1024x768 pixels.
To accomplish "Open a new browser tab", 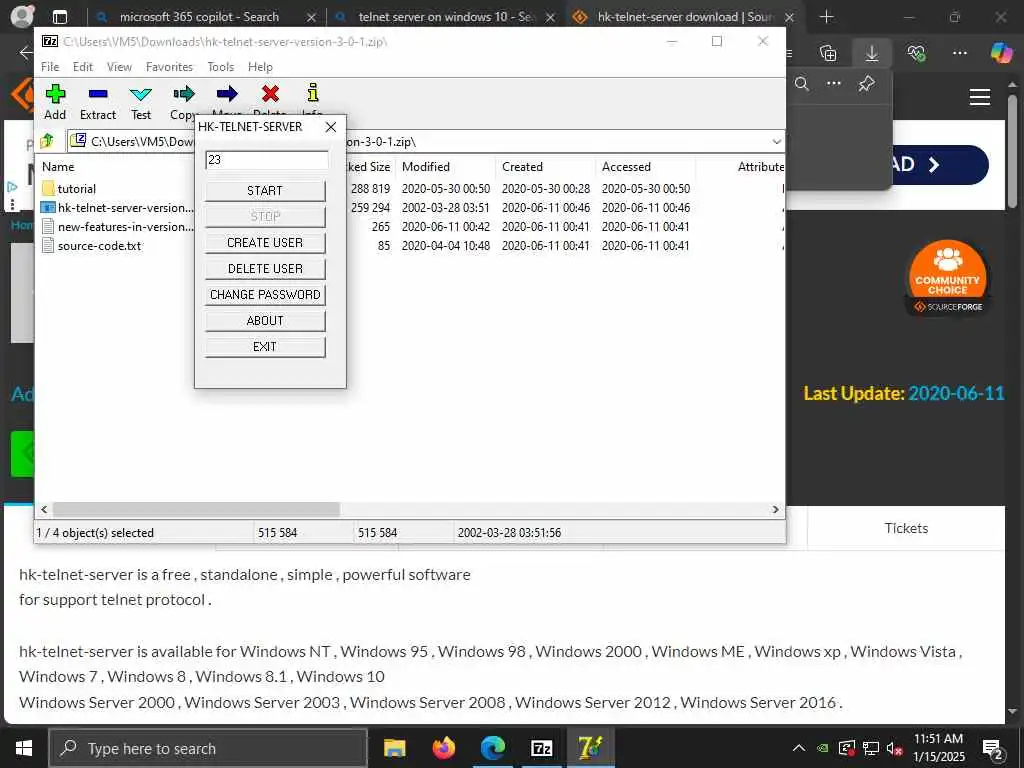I will point(827,17).
